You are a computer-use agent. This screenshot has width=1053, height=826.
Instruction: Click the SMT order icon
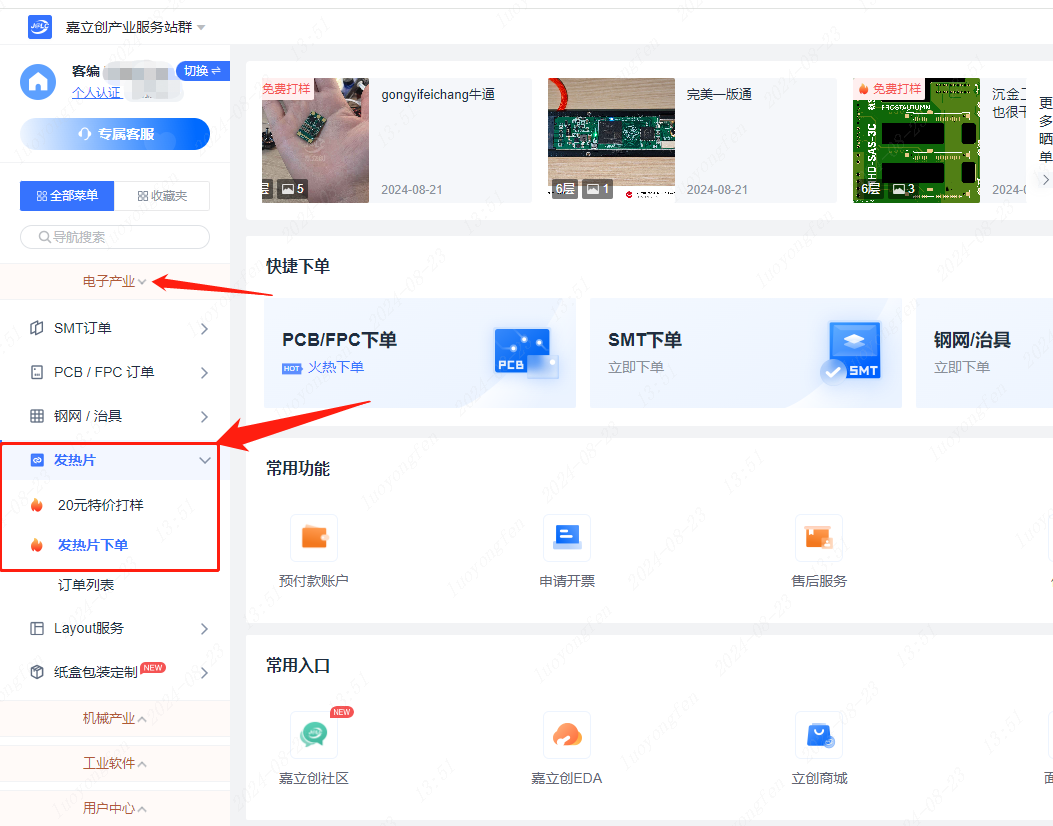pyautogui.click(x=851, y=352)
